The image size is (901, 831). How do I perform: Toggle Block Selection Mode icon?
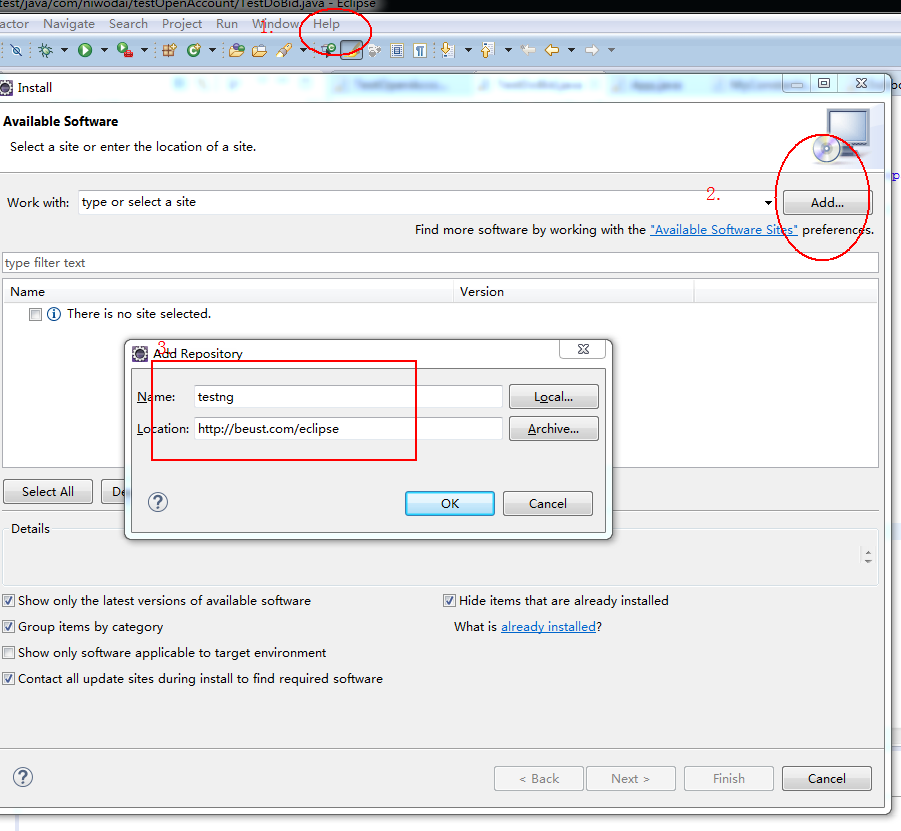(397, 51)
